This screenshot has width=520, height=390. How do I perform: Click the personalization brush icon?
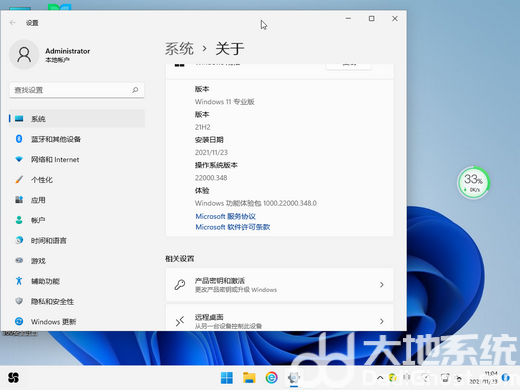19,179
